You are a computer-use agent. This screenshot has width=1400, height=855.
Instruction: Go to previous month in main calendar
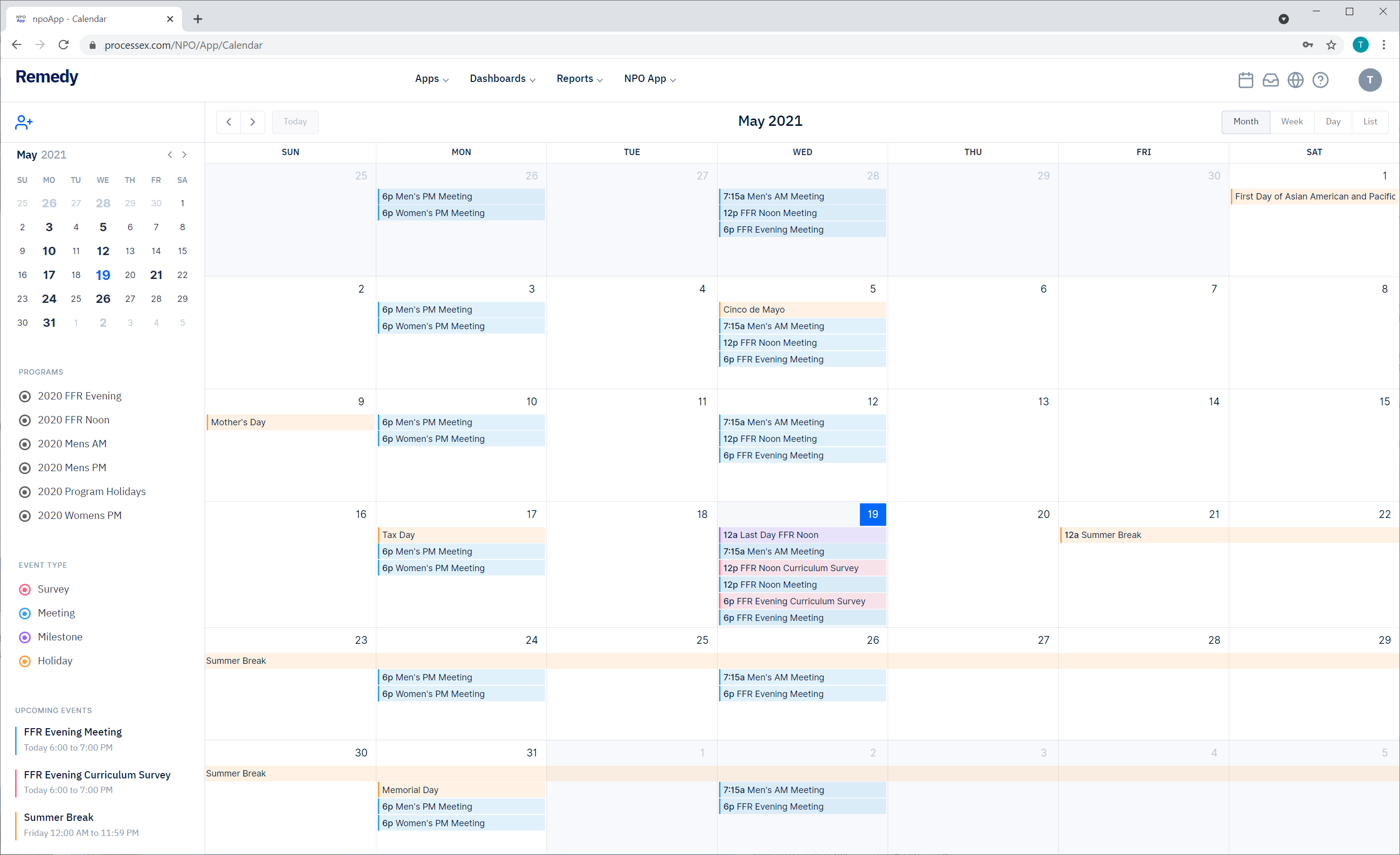pyautogui.click(x=229, y=121)
